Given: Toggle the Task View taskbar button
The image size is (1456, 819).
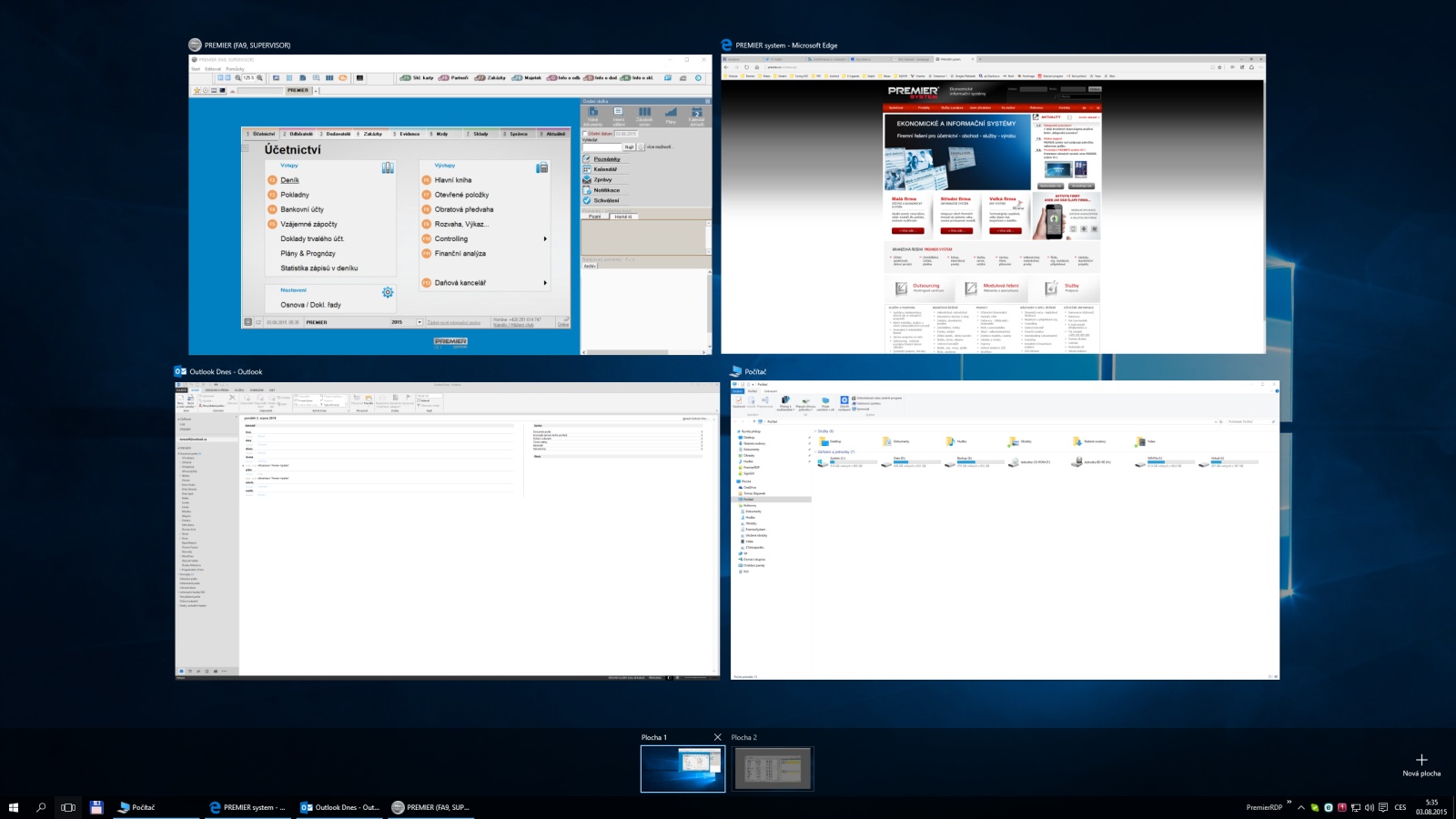Looking at the screenshot, I should coord(68,807).
